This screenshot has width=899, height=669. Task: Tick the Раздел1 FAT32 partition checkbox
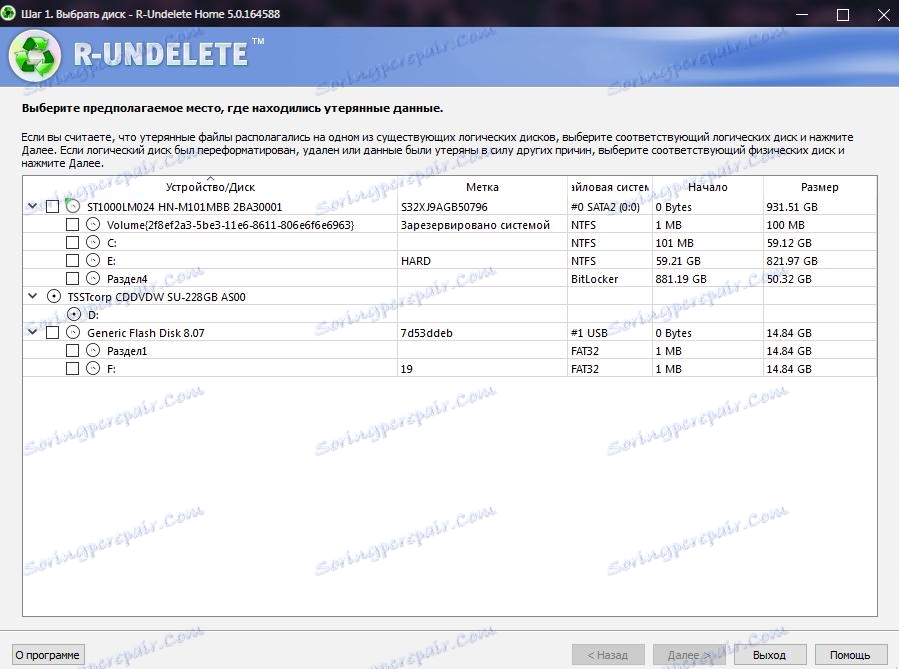[72, 350]
